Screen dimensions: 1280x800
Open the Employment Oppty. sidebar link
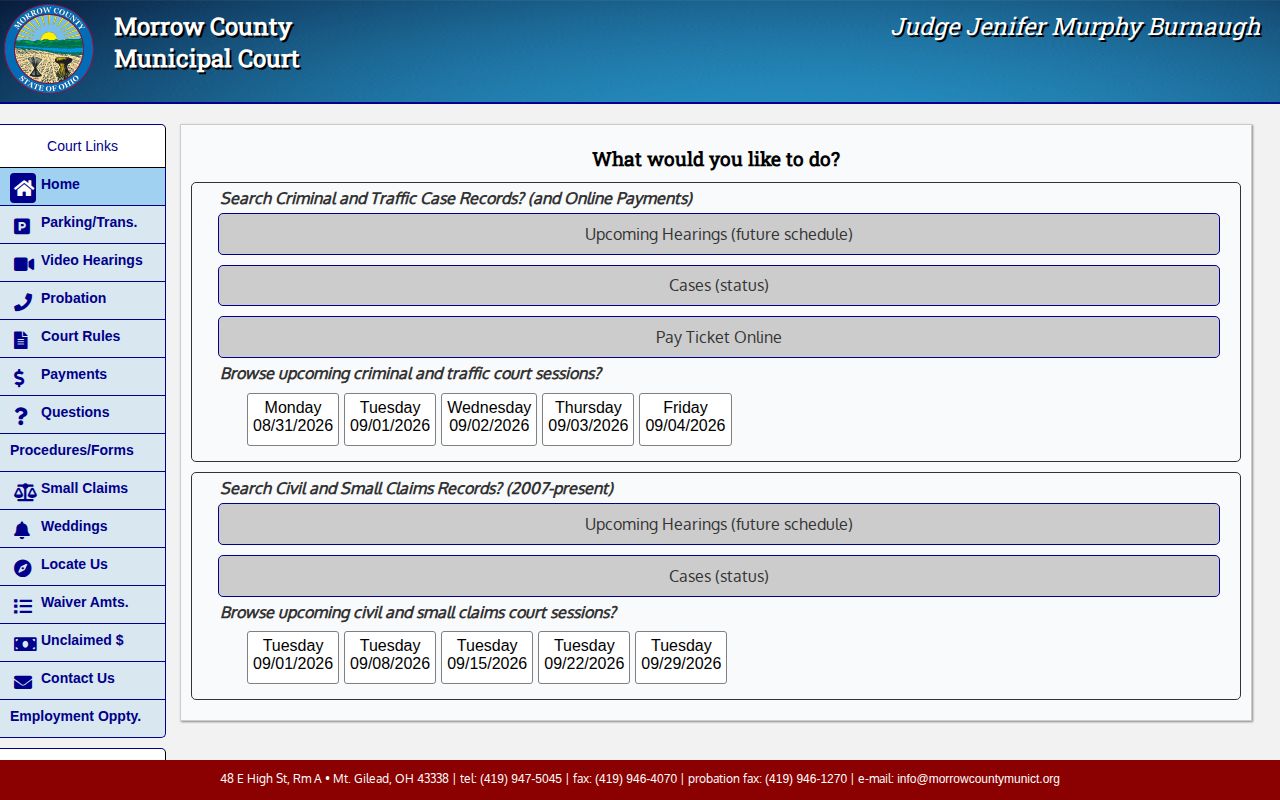point(83,718)
